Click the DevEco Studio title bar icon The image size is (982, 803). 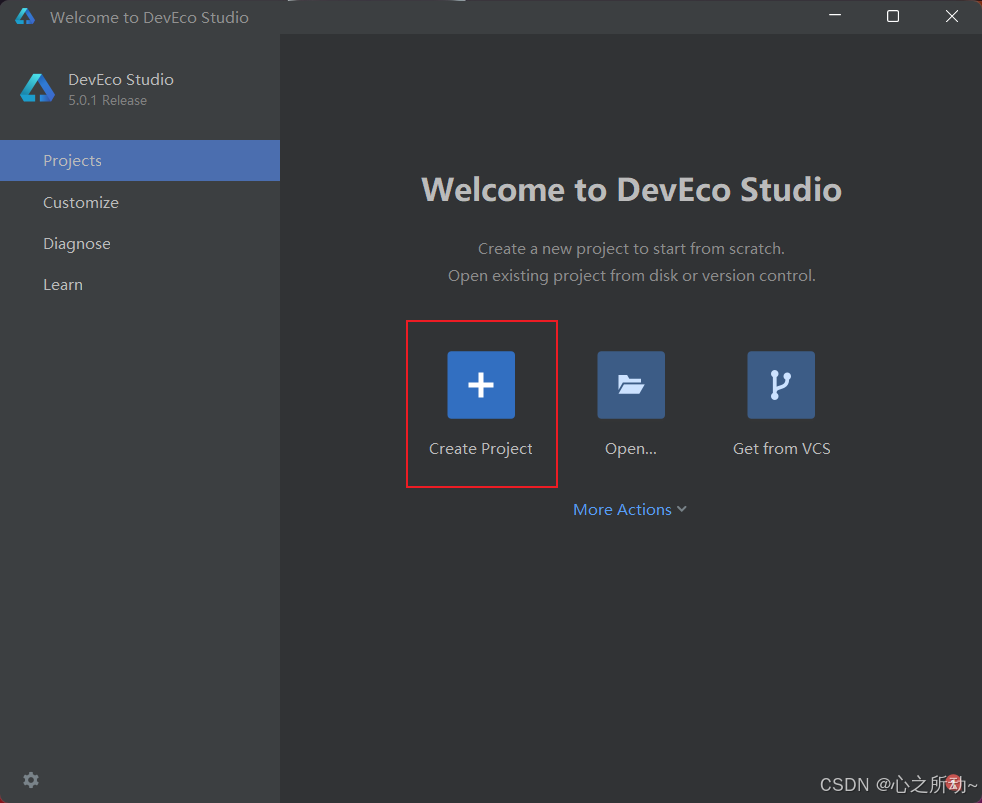[24, 16]
